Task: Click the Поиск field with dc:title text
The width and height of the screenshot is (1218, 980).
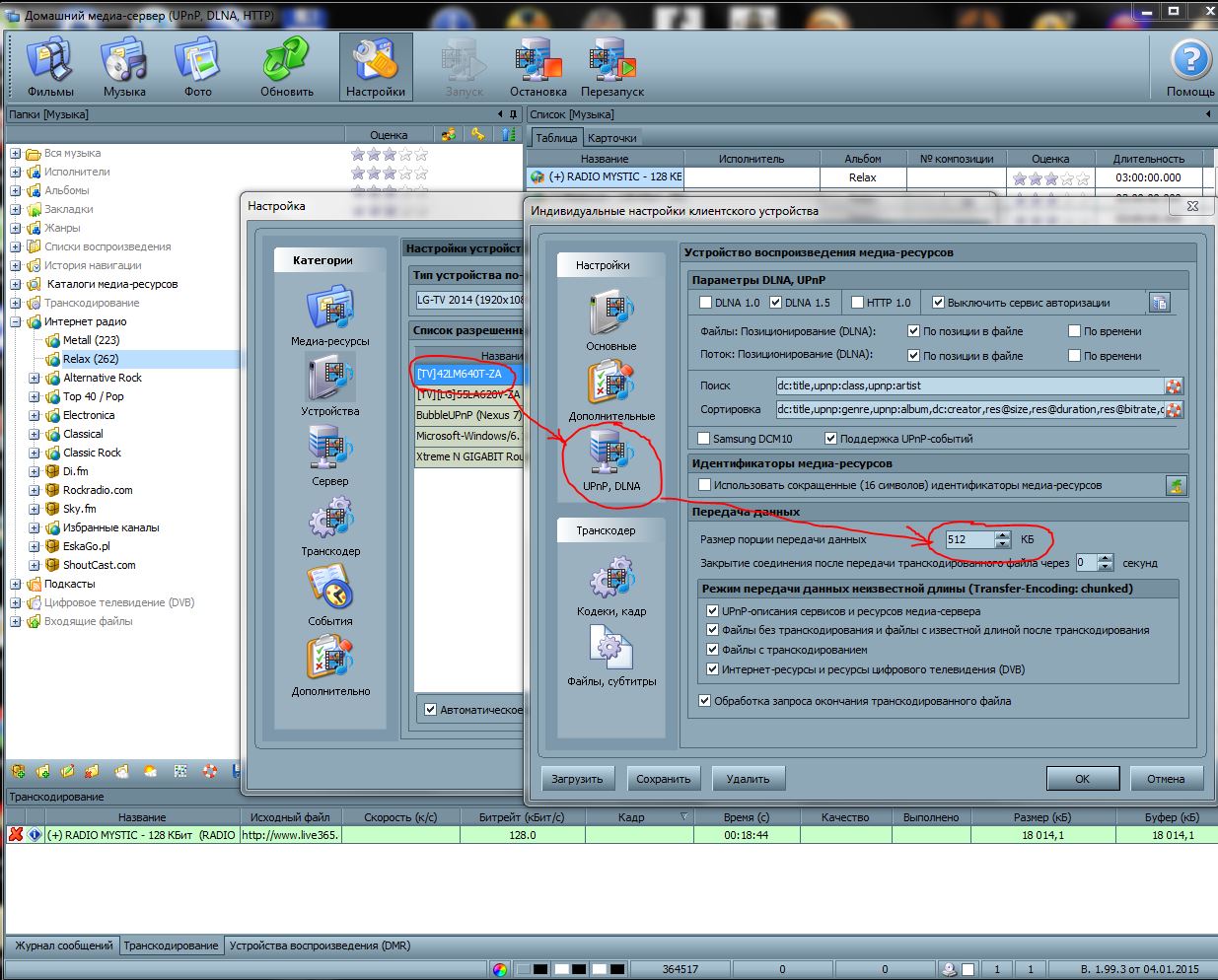Action: [968, 385]
